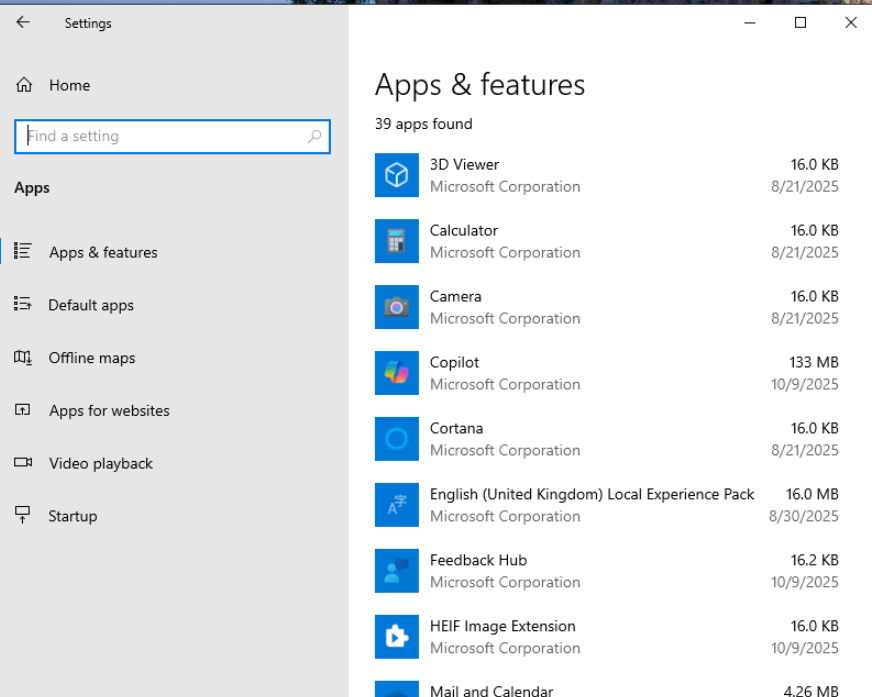Click the HEIF Image Extension icon

pyautogui.click(x=397, y=637)
